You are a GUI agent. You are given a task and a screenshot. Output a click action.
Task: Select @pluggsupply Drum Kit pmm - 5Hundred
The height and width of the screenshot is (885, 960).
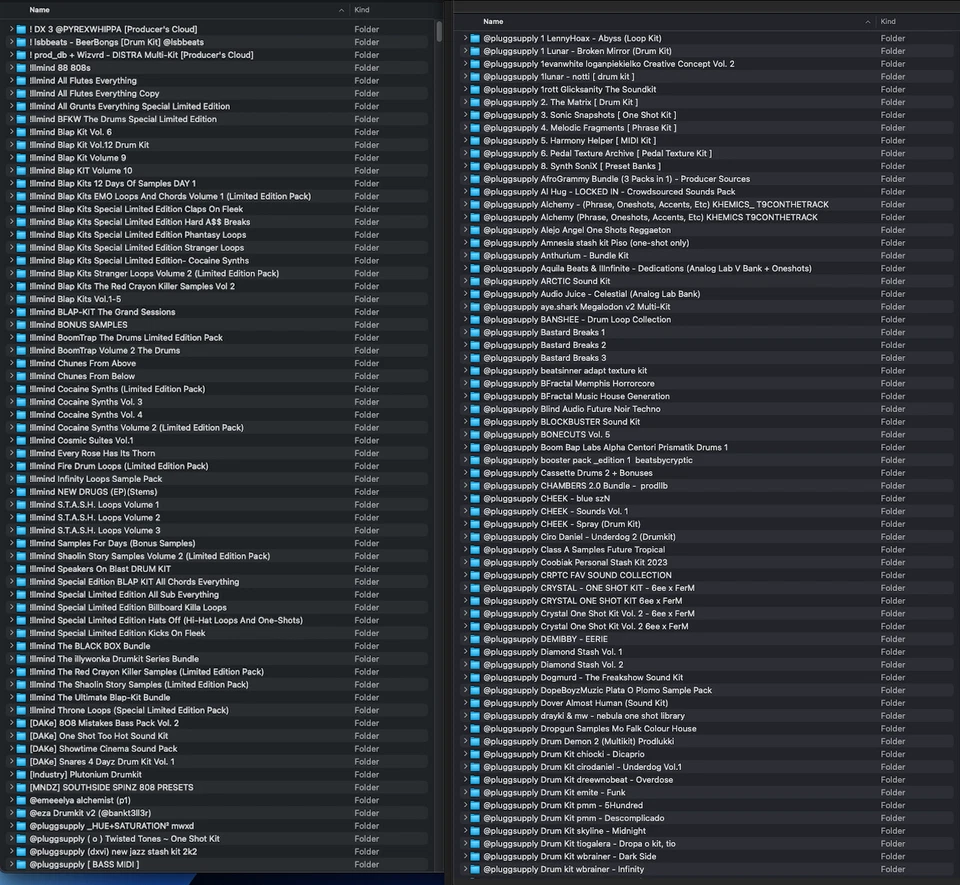tap(707, 805)
